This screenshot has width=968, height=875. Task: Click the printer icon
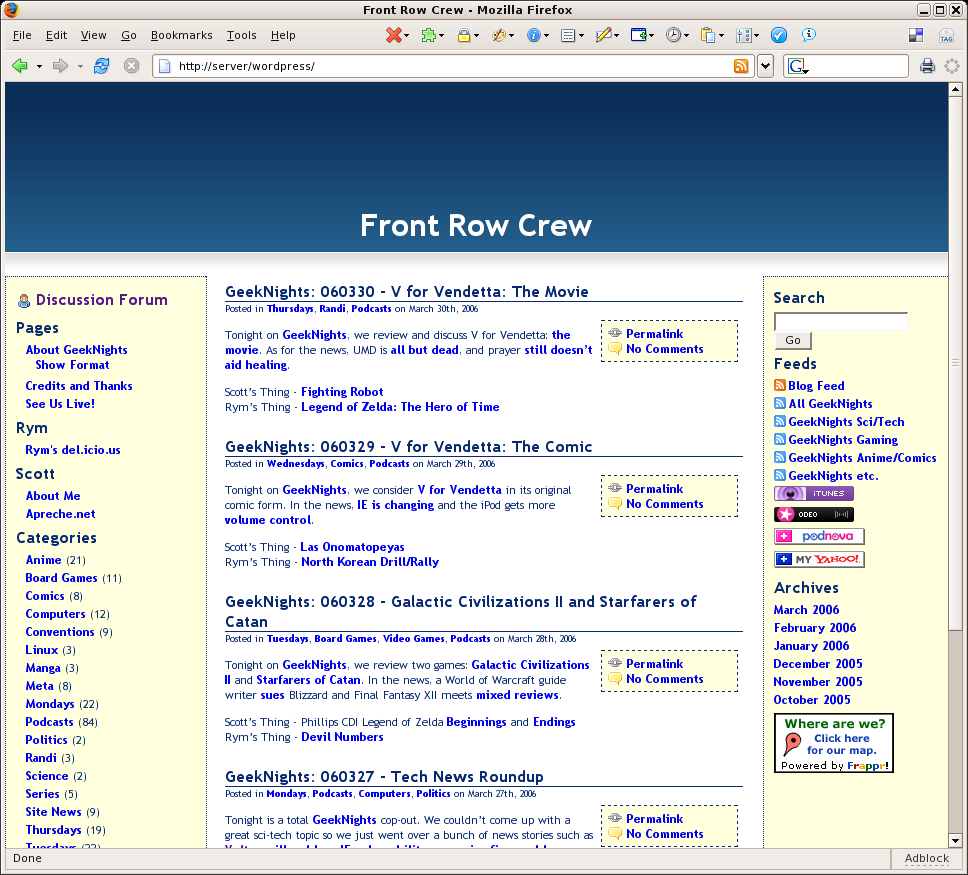[927, 65]
